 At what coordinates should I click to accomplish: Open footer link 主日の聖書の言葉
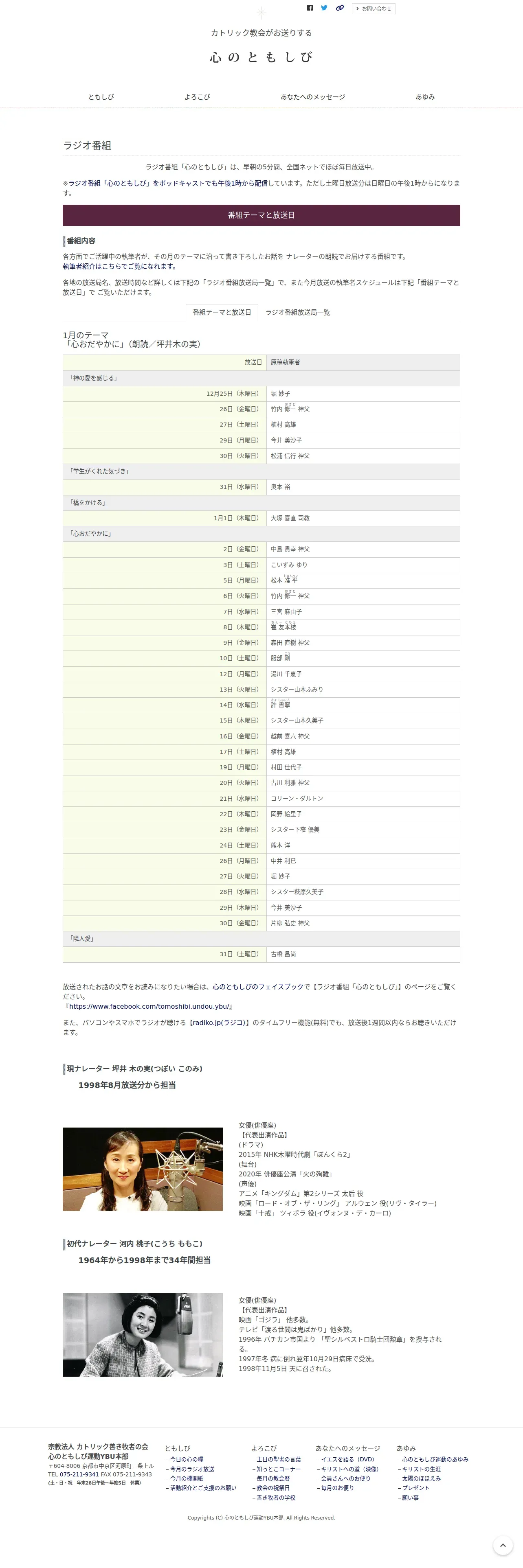(x=277, y=1459)
